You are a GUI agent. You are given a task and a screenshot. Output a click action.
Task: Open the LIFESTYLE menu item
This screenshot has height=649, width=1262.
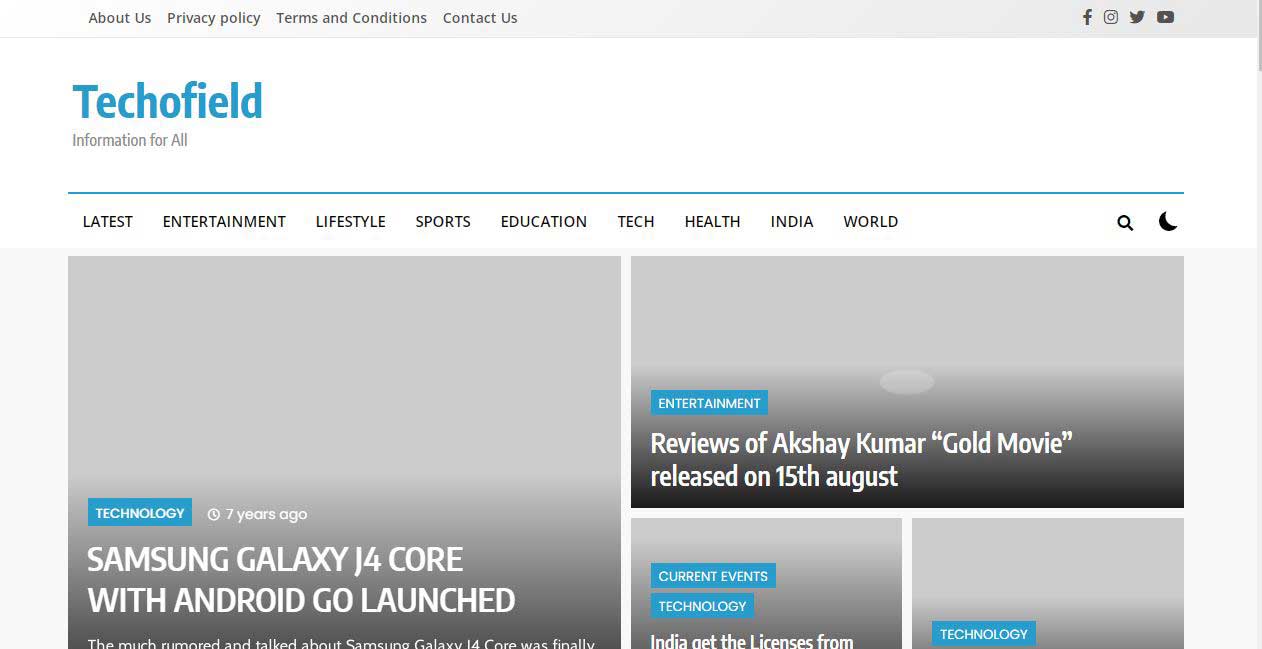tap(351, 221)
